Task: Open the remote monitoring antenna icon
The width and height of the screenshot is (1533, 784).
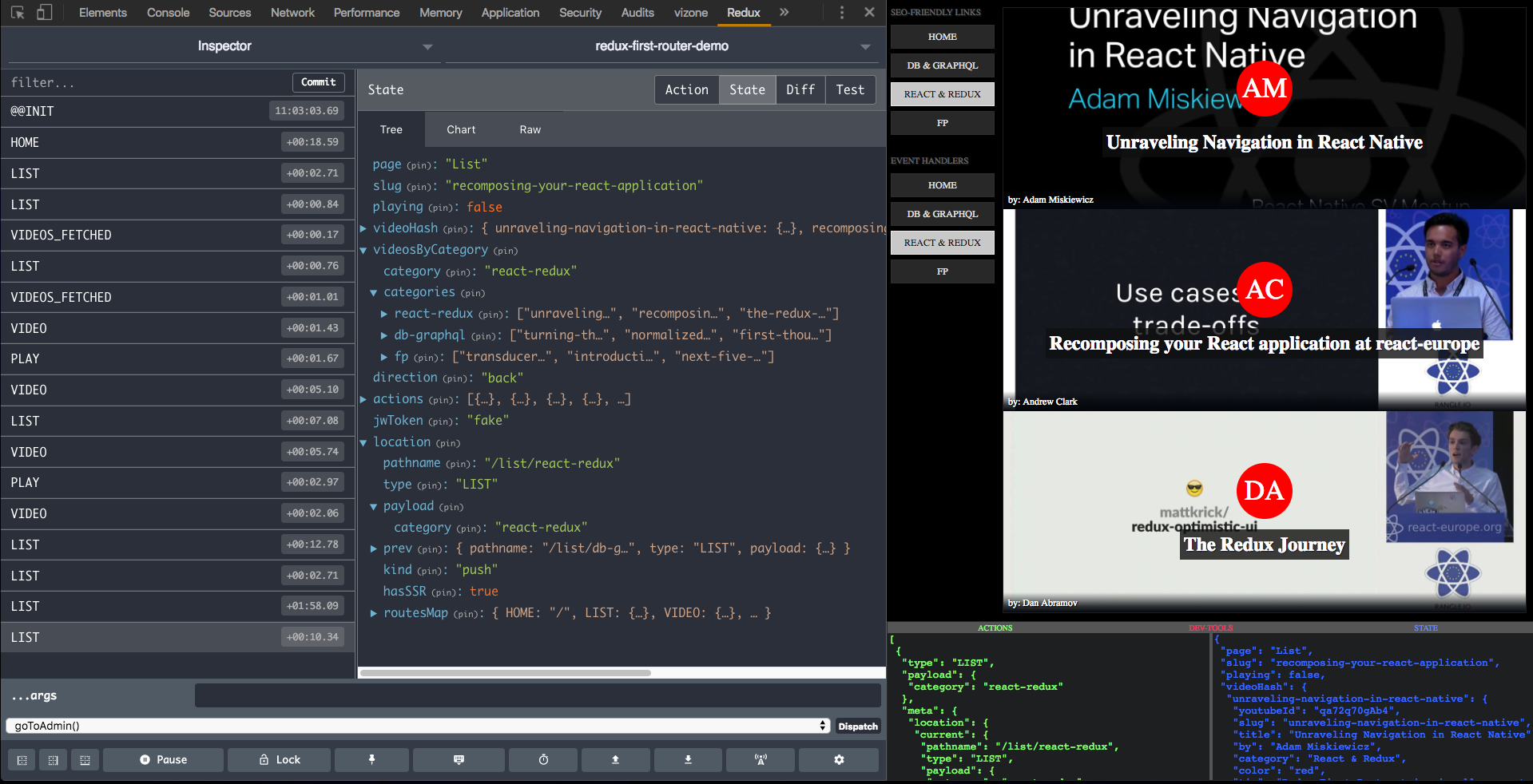Action: click(x=761, y=760)
